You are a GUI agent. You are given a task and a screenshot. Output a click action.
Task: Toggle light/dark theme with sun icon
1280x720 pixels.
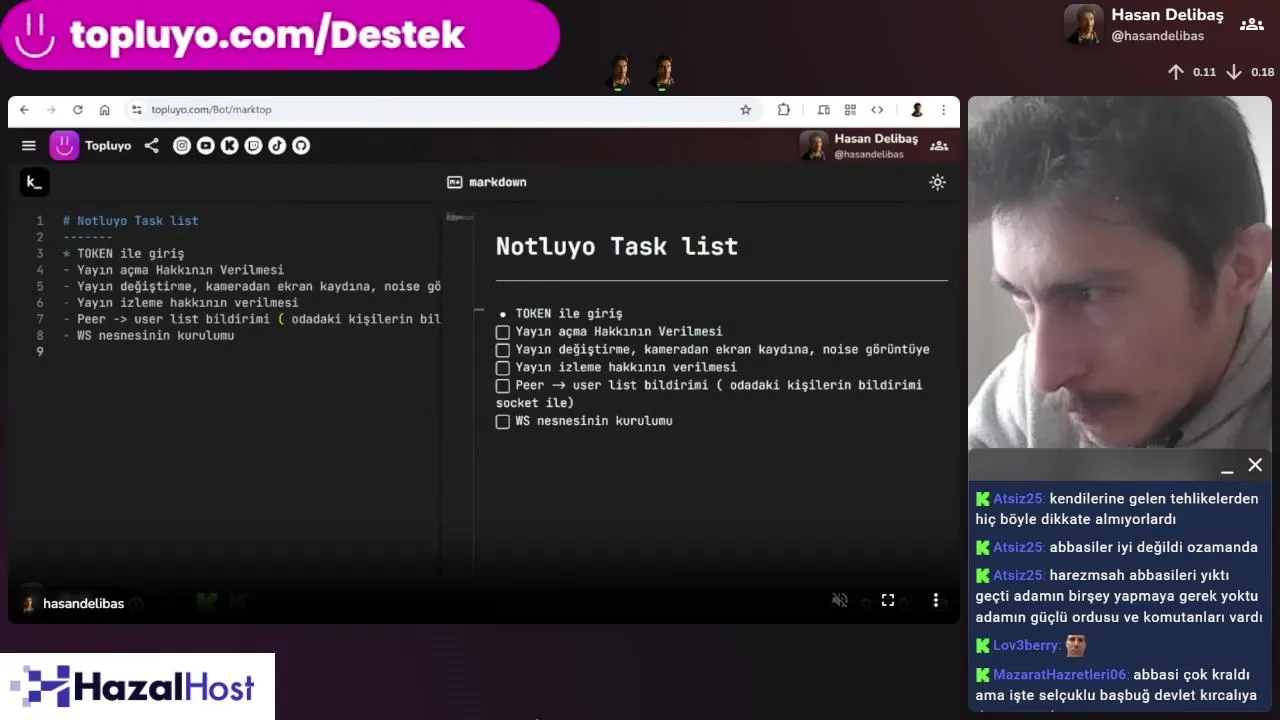pyautogui.click(x=937, y=182)
